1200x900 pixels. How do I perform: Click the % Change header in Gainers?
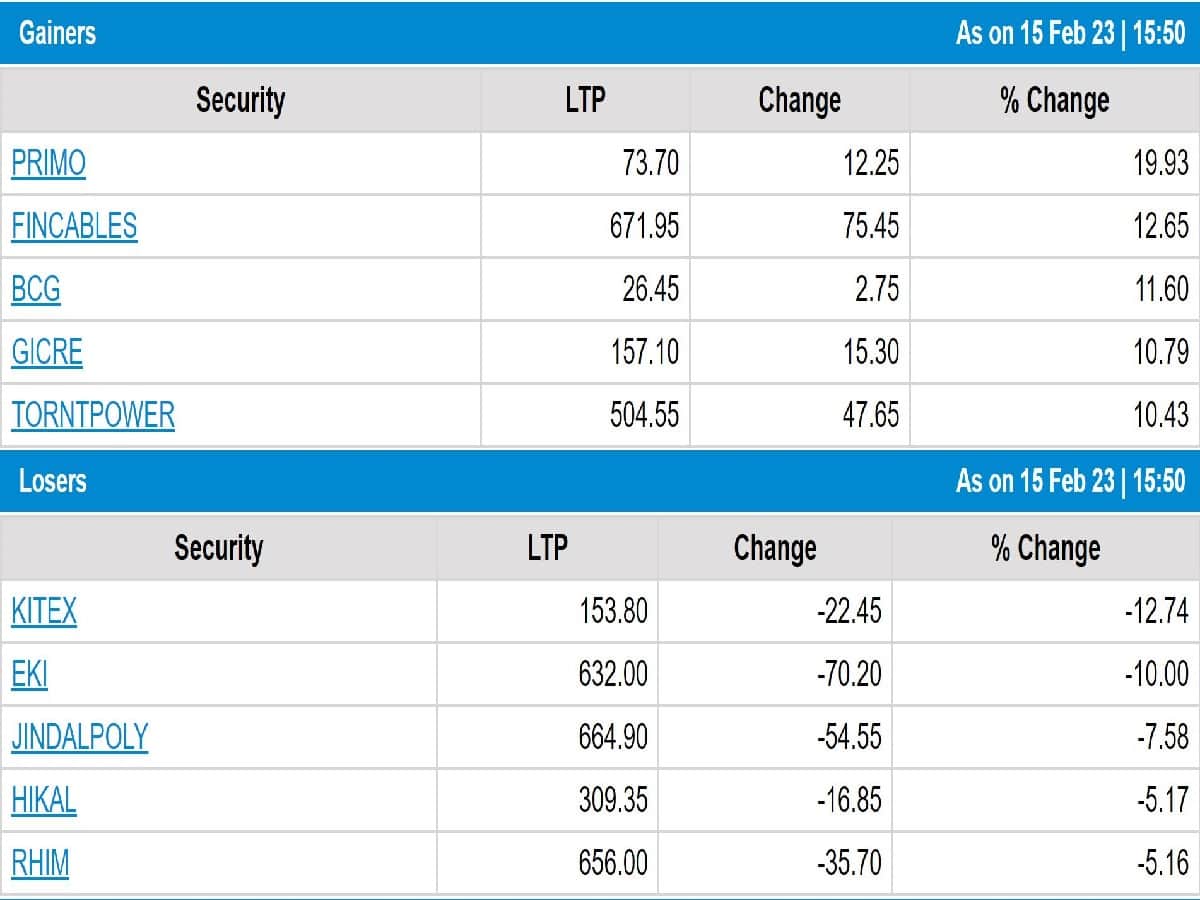(x=1054, y=100)
